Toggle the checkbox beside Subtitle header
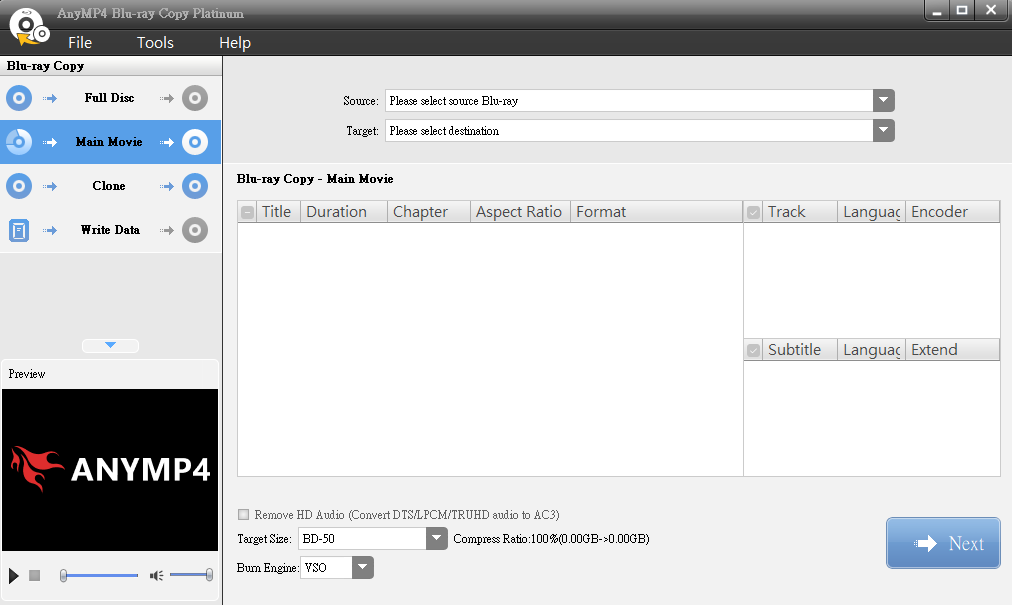This screenshot has height=605, width=1012. coord(753,351)
